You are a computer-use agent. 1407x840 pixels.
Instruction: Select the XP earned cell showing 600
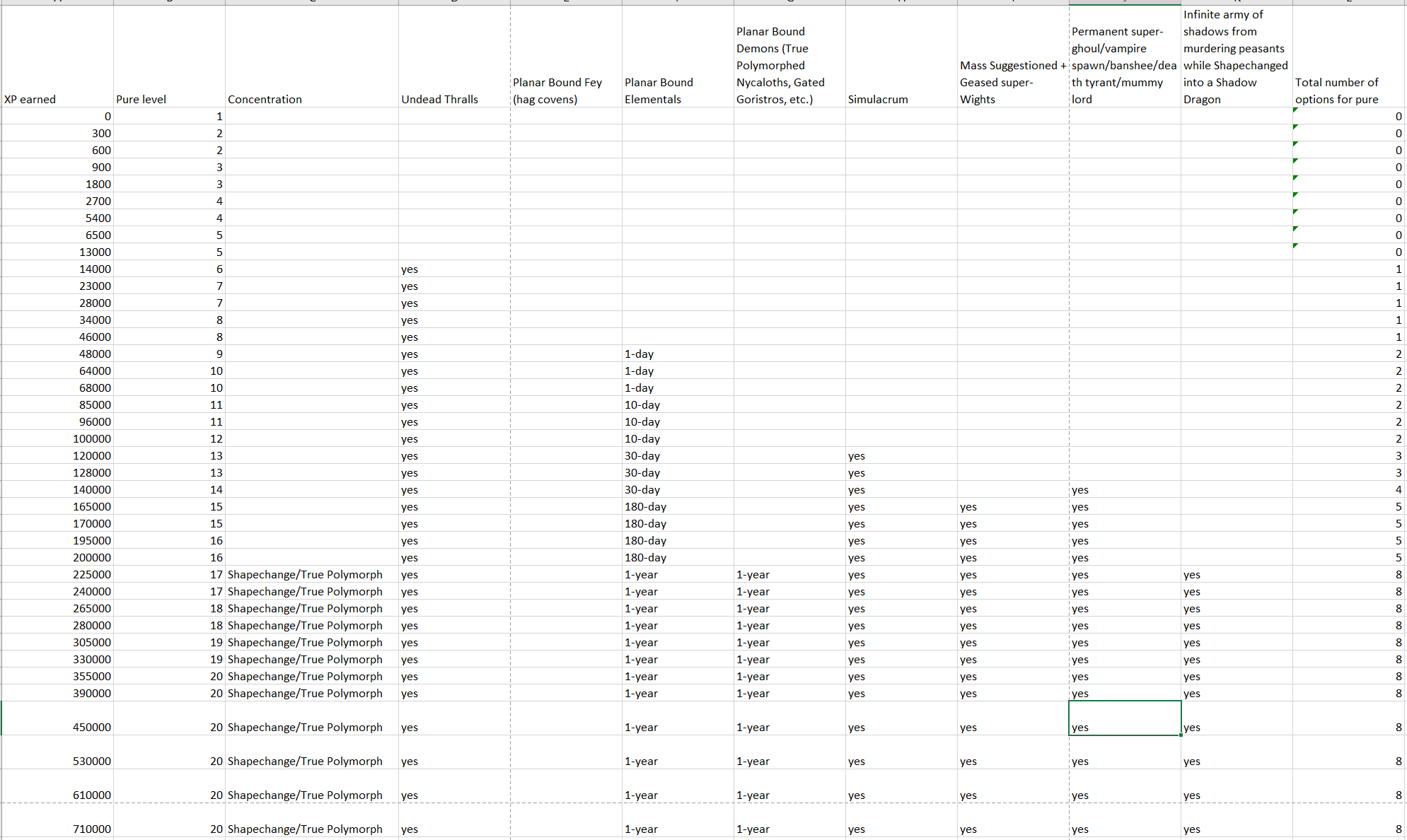57,150
